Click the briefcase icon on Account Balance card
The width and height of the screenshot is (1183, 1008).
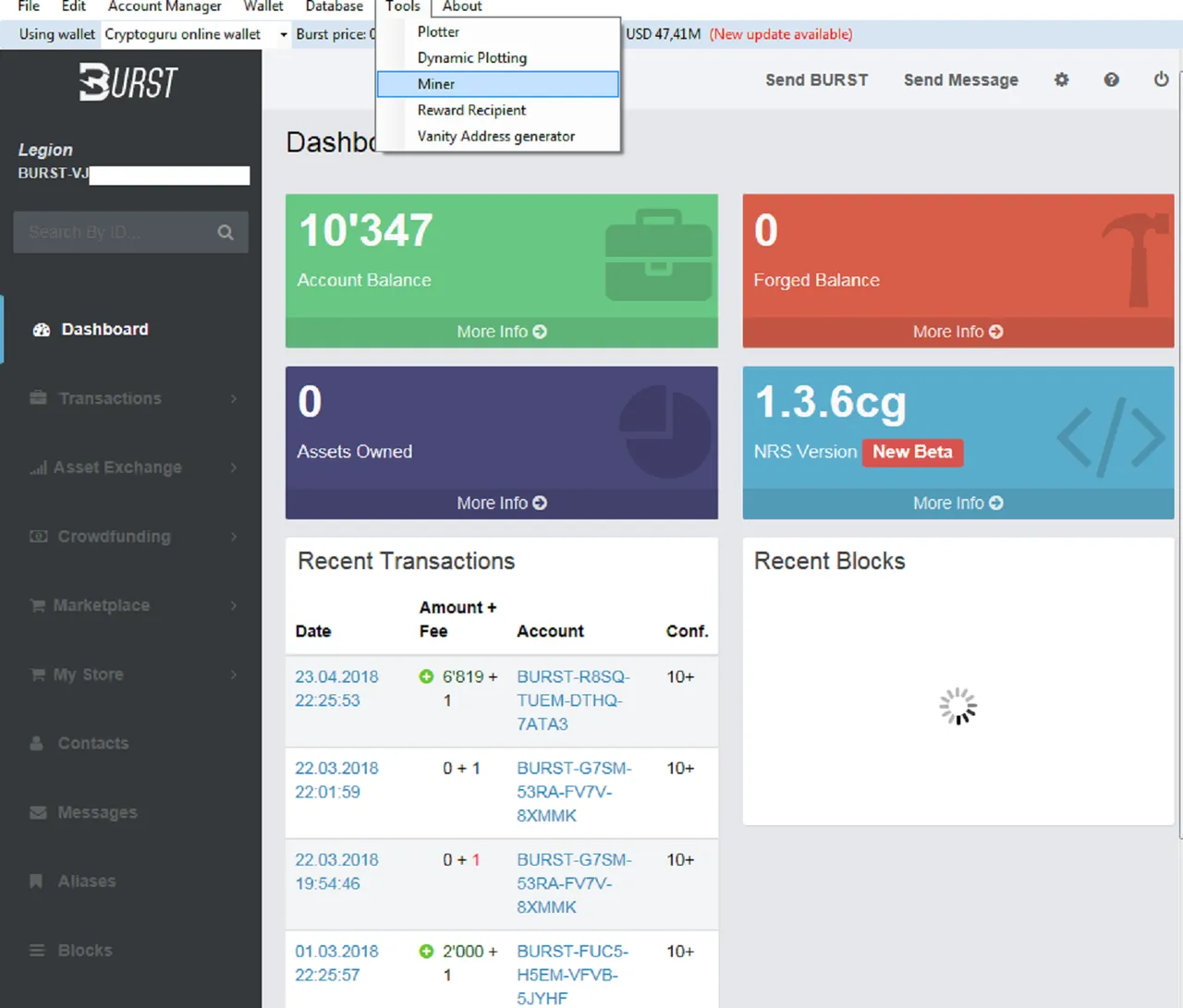pyautogui.click(x=658, y=255)
